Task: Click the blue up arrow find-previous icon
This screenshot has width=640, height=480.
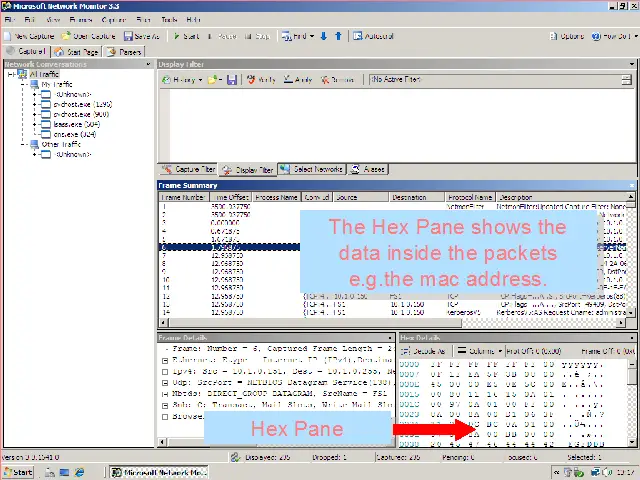Action: click(x=338, y=36)
